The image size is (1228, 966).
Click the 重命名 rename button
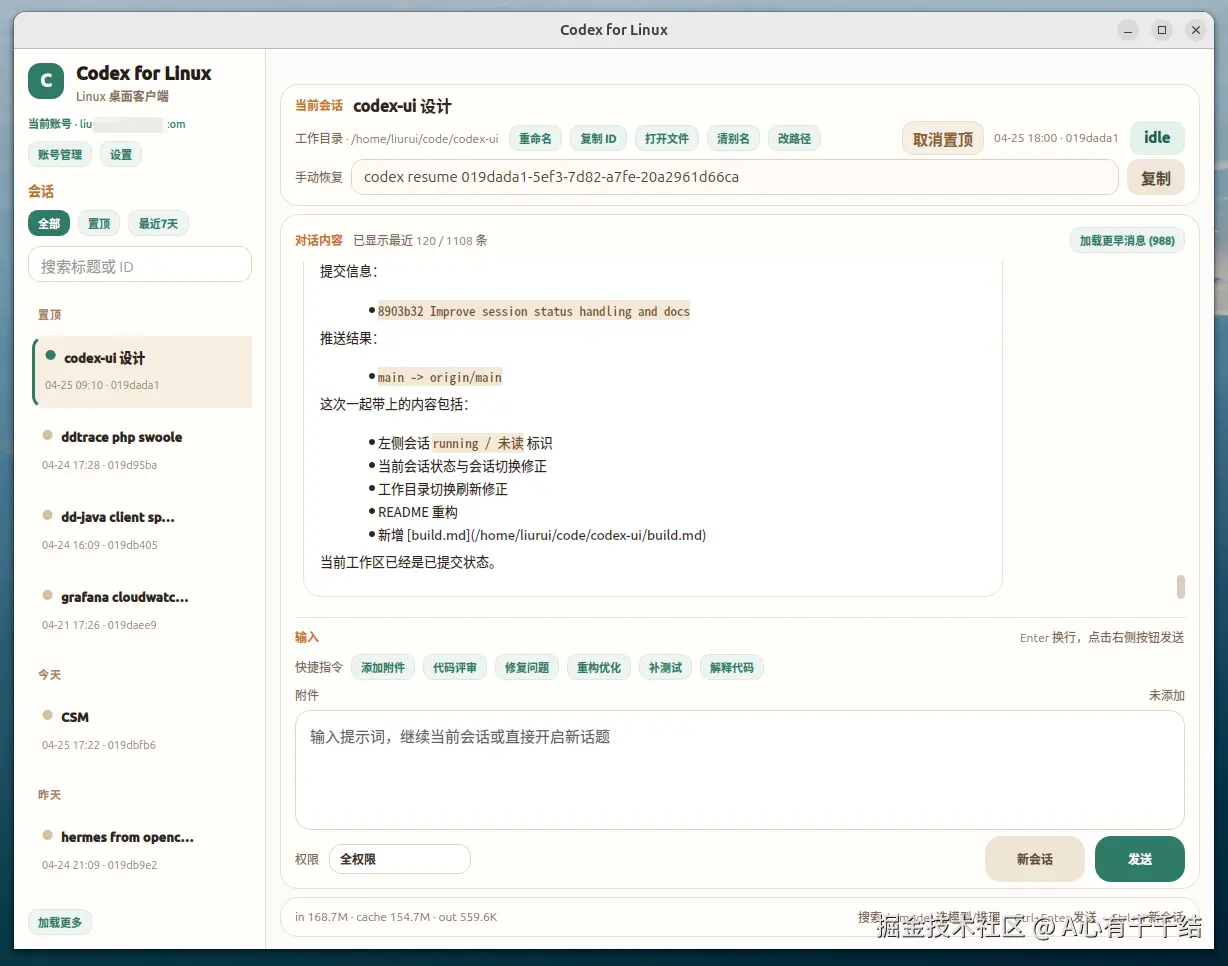[x=535, y=139]
